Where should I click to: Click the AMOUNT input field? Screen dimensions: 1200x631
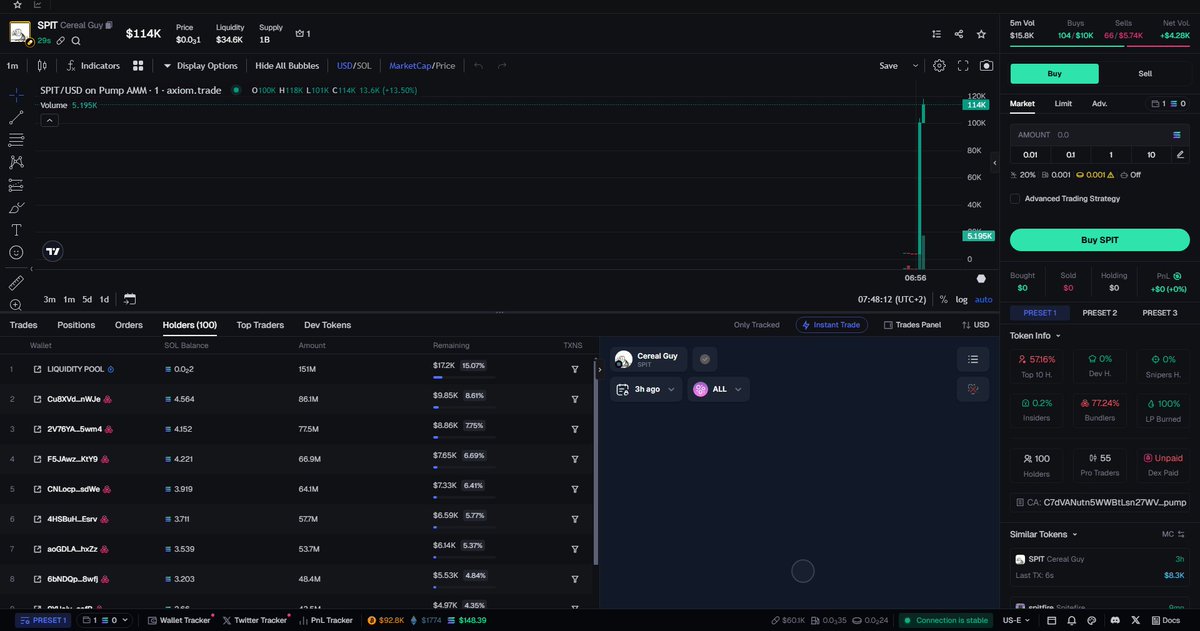click(1099, 134)
